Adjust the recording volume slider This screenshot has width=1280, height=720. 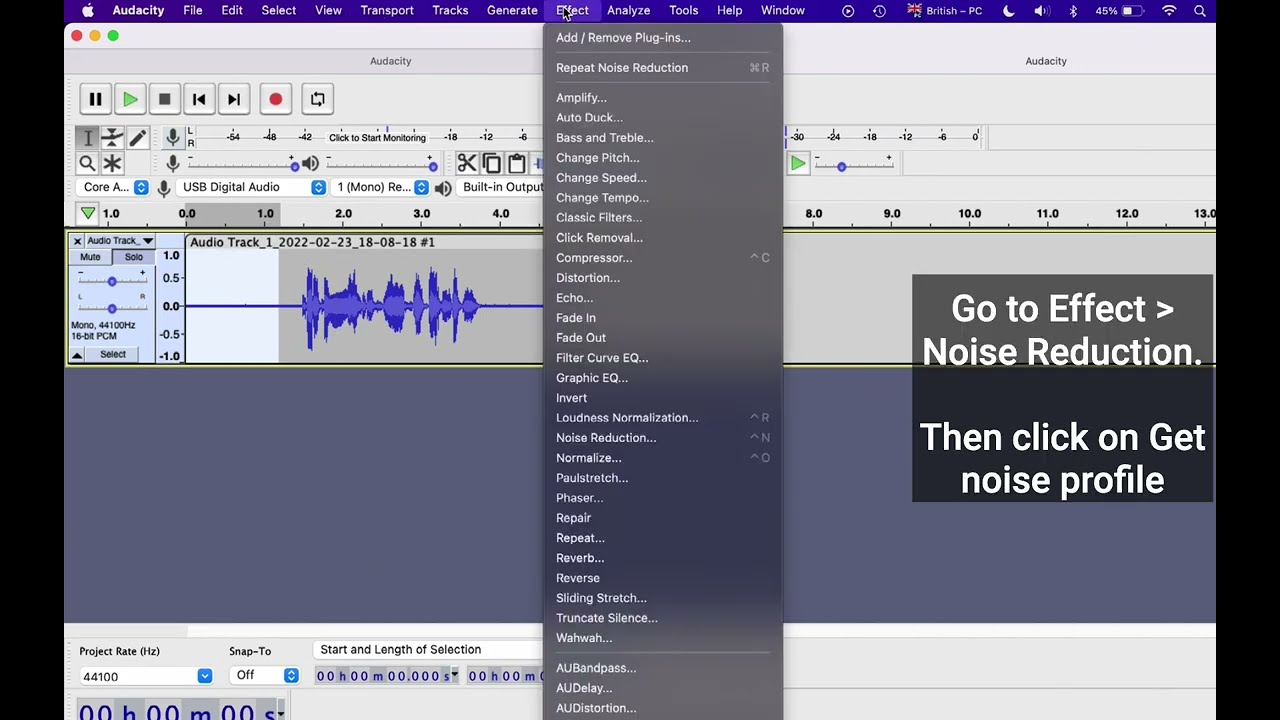(x=241, y=164)
